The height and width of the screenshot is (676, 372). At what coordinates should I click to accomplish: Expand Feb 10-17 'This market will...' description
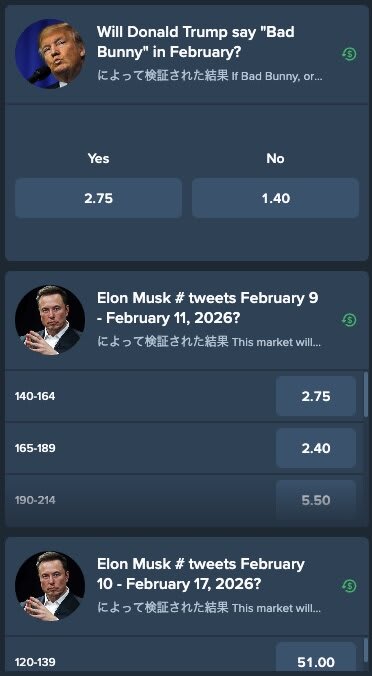point(276,608)
